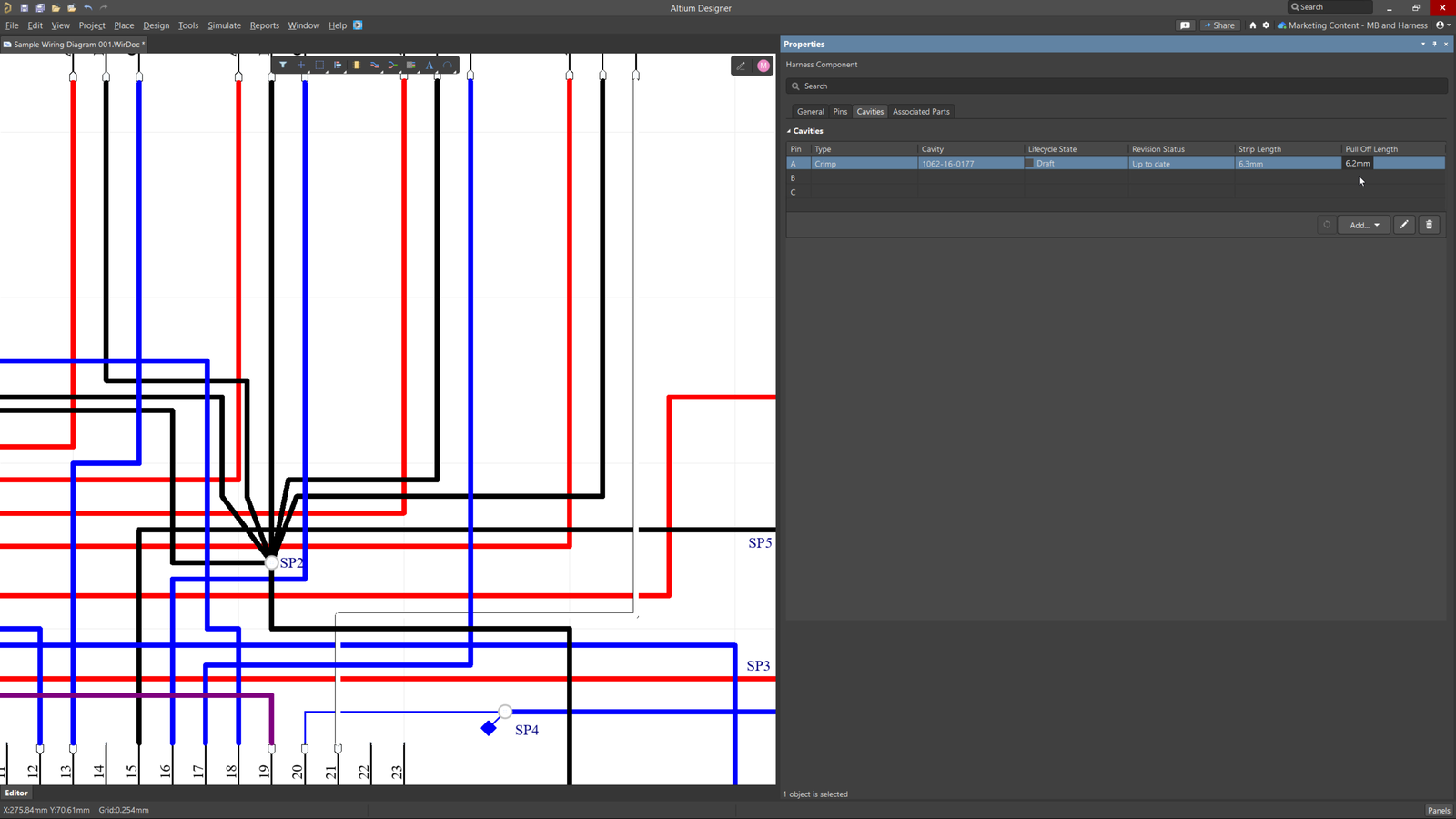Viewport: 1456px width, 819px height.
Task: Select the text string tool
Action: pyautogui.click(x=430, y=65)
